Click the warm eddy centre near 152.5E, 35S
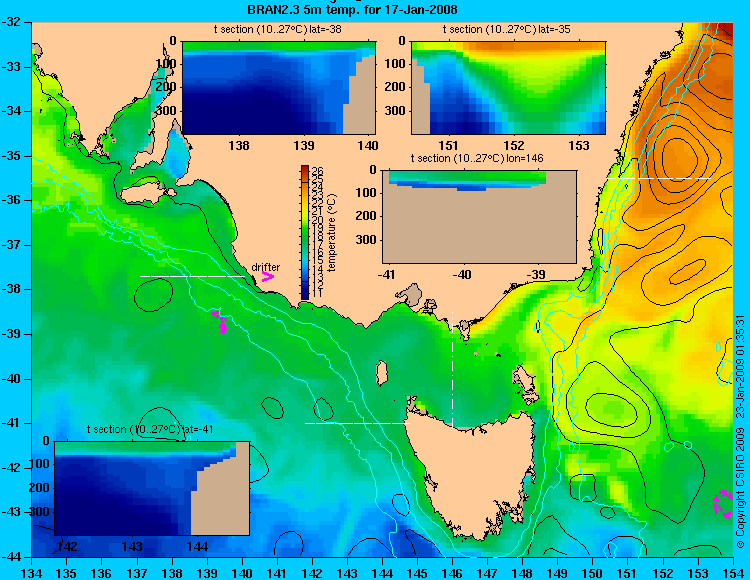This screenshot has width=750, height=580. click(677, 158)
